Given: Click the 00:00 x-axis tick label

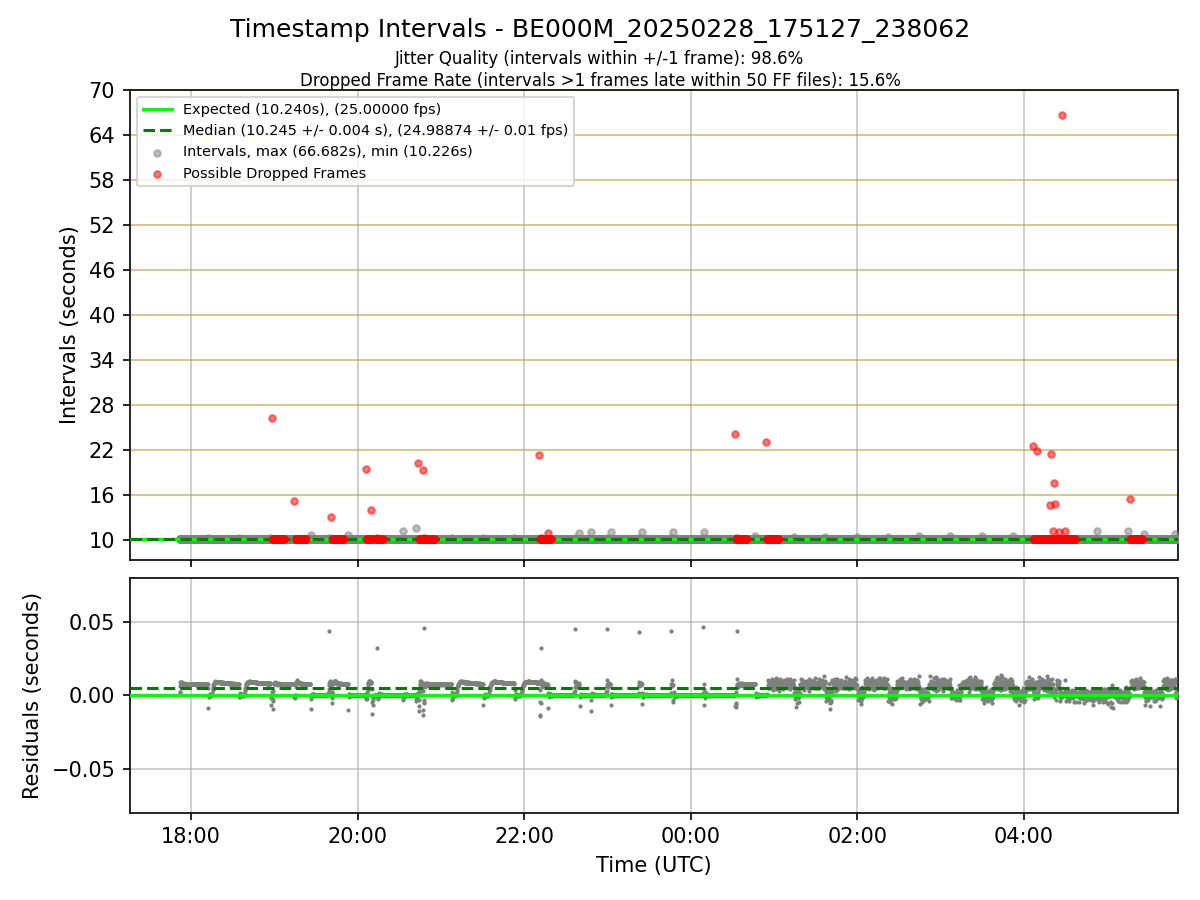Looking at the screenshot, I should click(691, 835).
